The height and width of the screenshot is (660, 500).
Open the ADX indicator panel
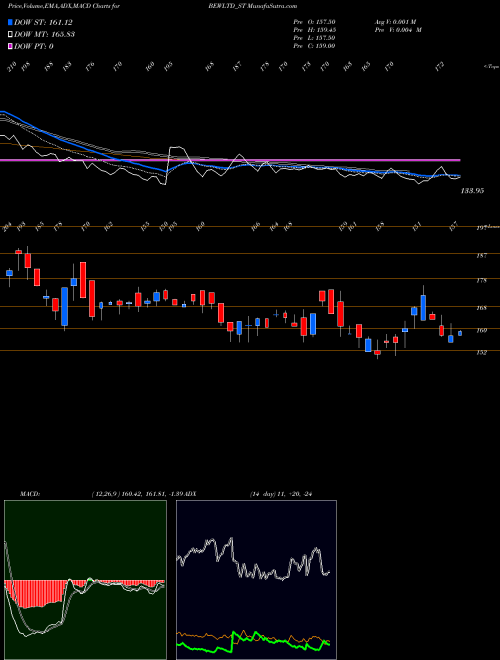pos(256,580)
